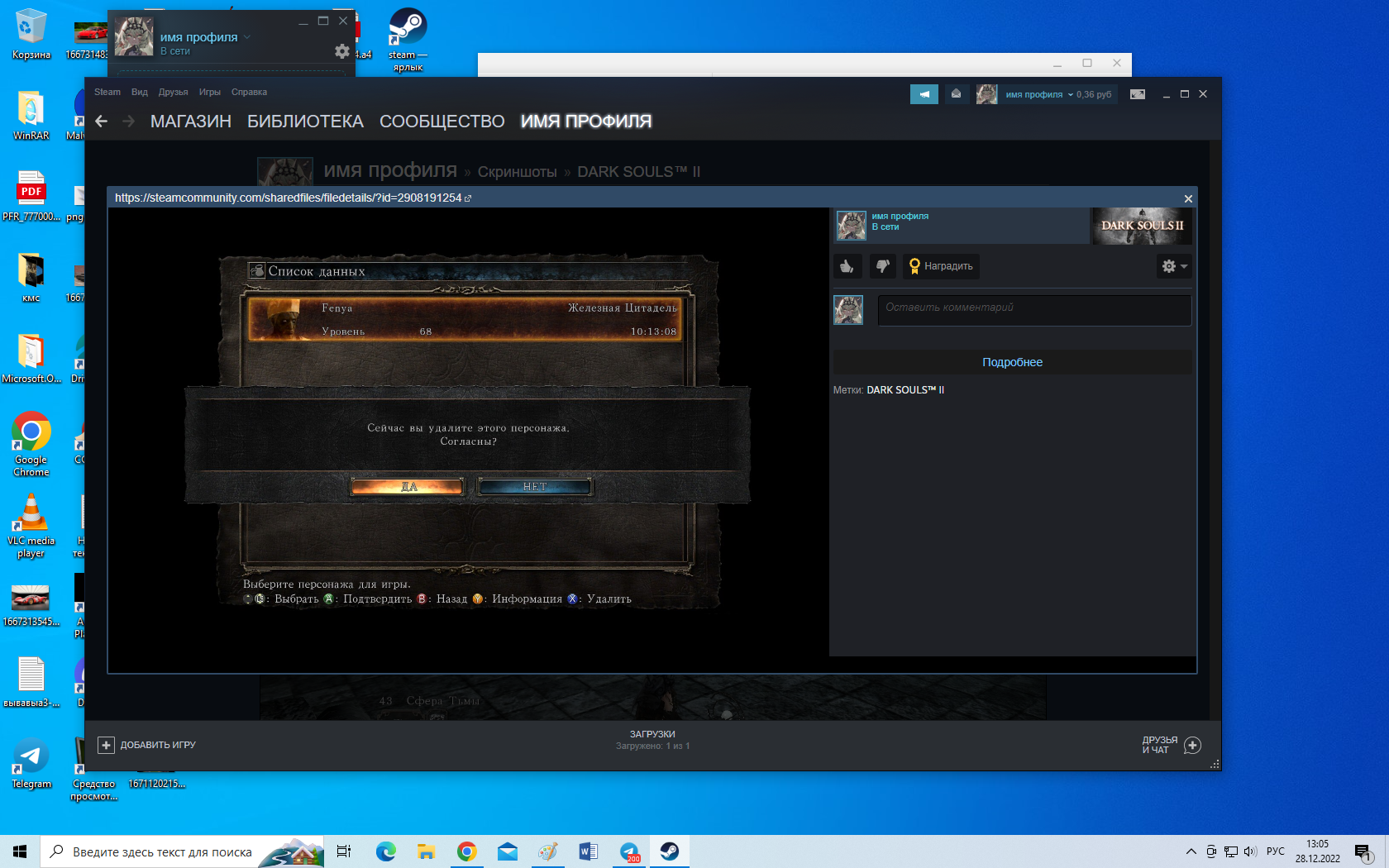This screenshot has height=868, width=1389.
Task: Open ДРУЗЬЯ И ЧАТ friends chat
Action: coord(1171,745)
